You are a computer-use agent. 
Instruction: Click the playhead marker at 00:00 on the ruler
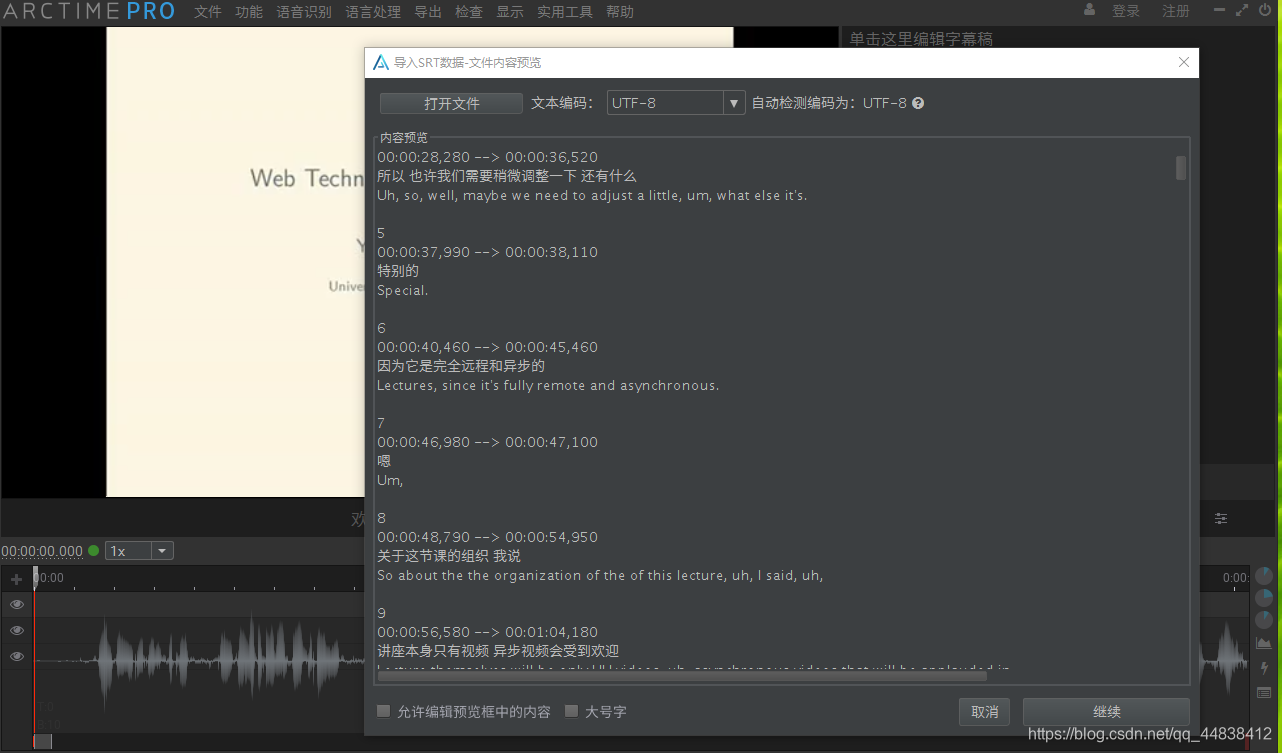click(36, 576)
